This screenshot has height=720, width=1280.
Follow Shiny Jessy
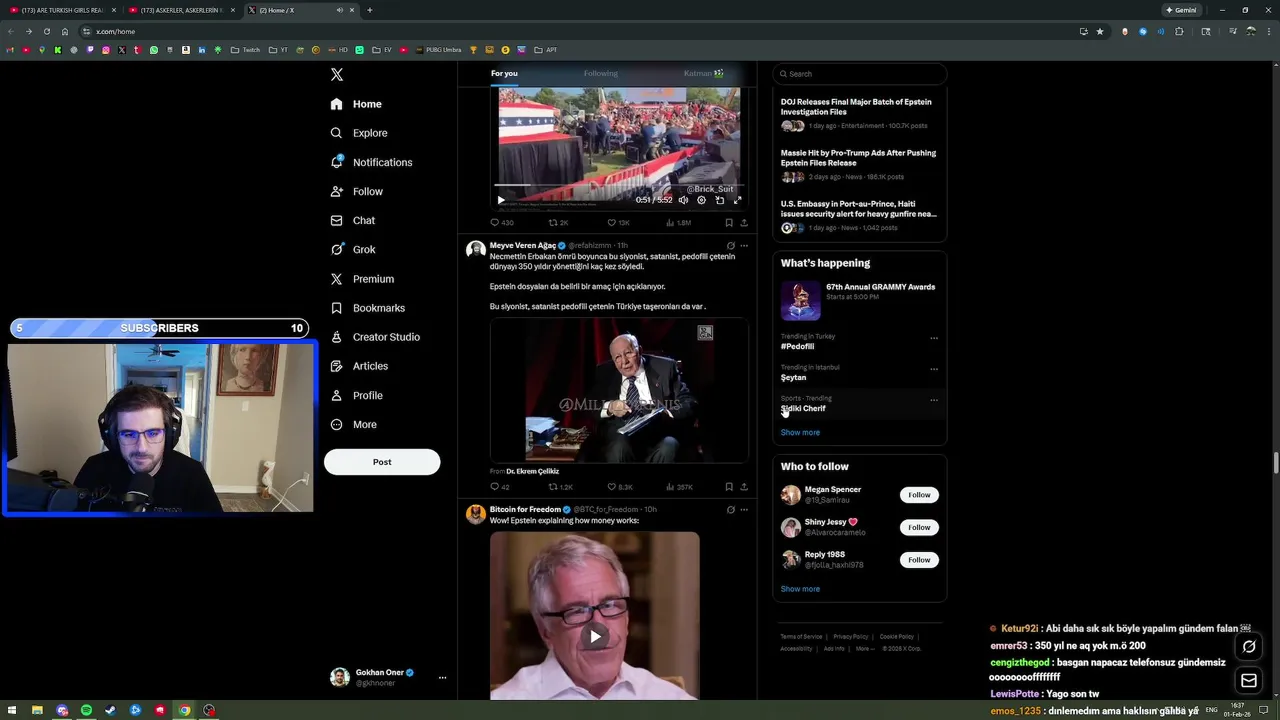[x=919, y=527]
